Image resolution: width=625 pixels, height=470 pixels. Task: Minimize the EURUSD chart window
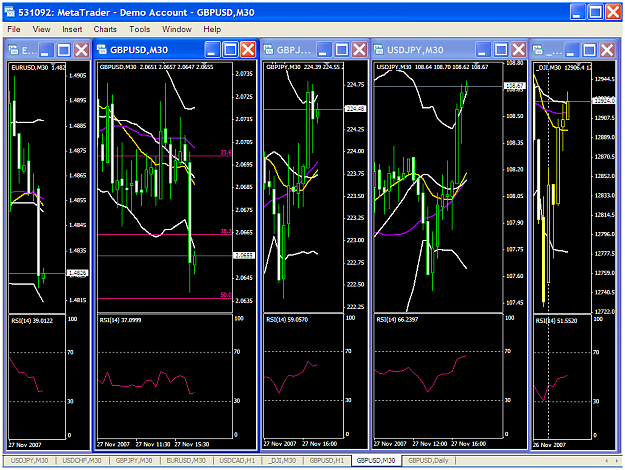[45, 50]
